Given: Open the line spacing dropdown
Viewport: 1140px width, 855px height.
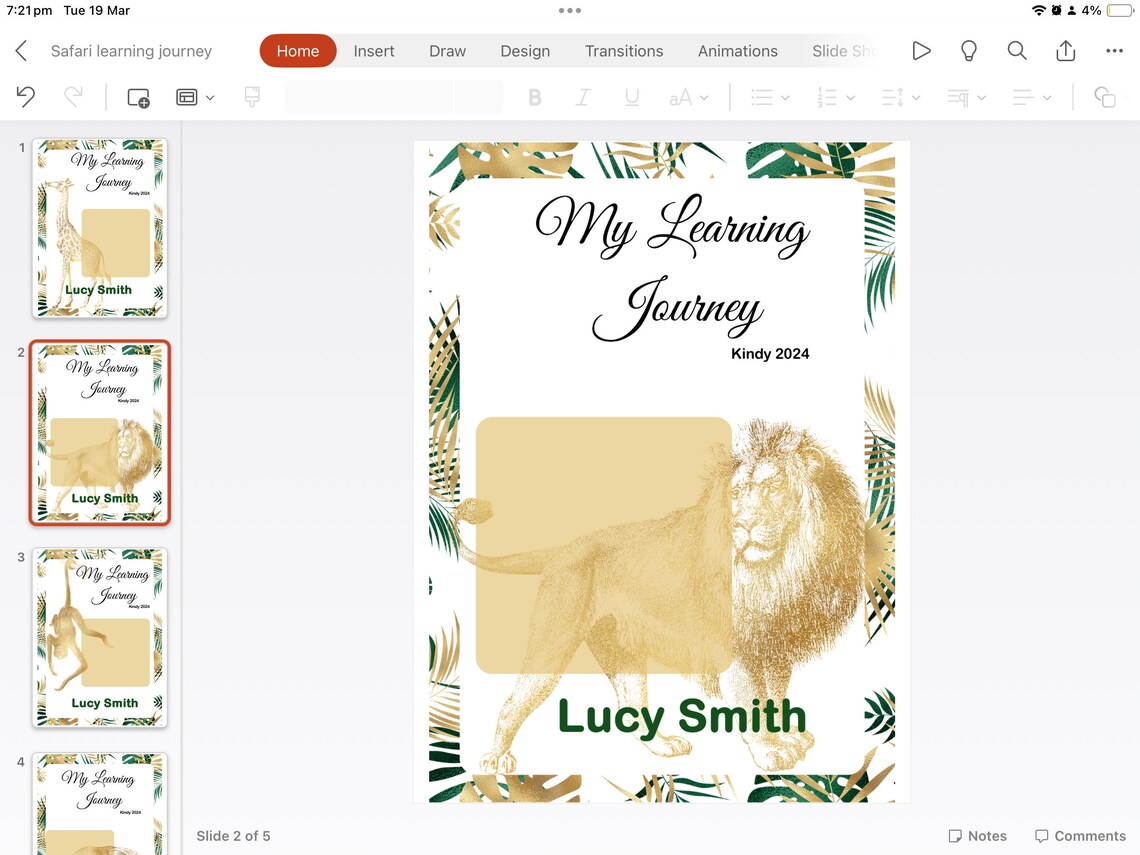Looking at the screenshot, I should pyautogui.click(x=901, y=97).
